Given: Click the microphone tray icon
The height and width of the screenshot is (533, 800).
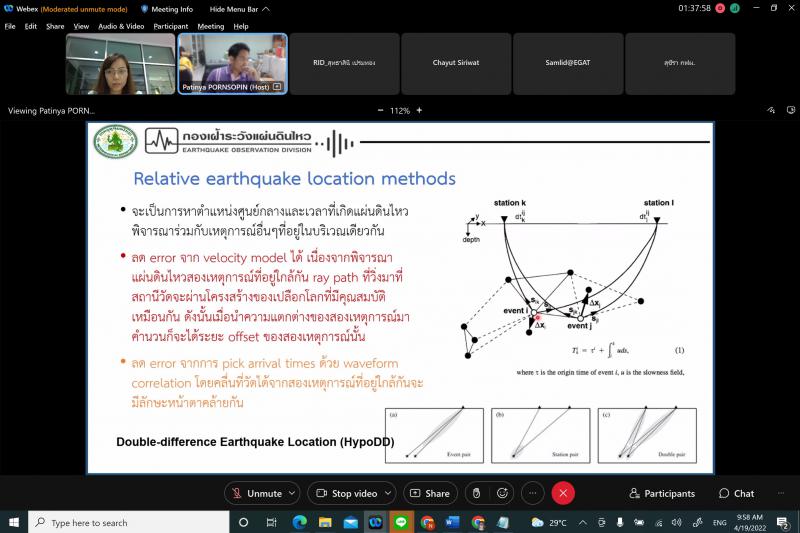Looking at the screenshot, I should [x=620, y=522].
